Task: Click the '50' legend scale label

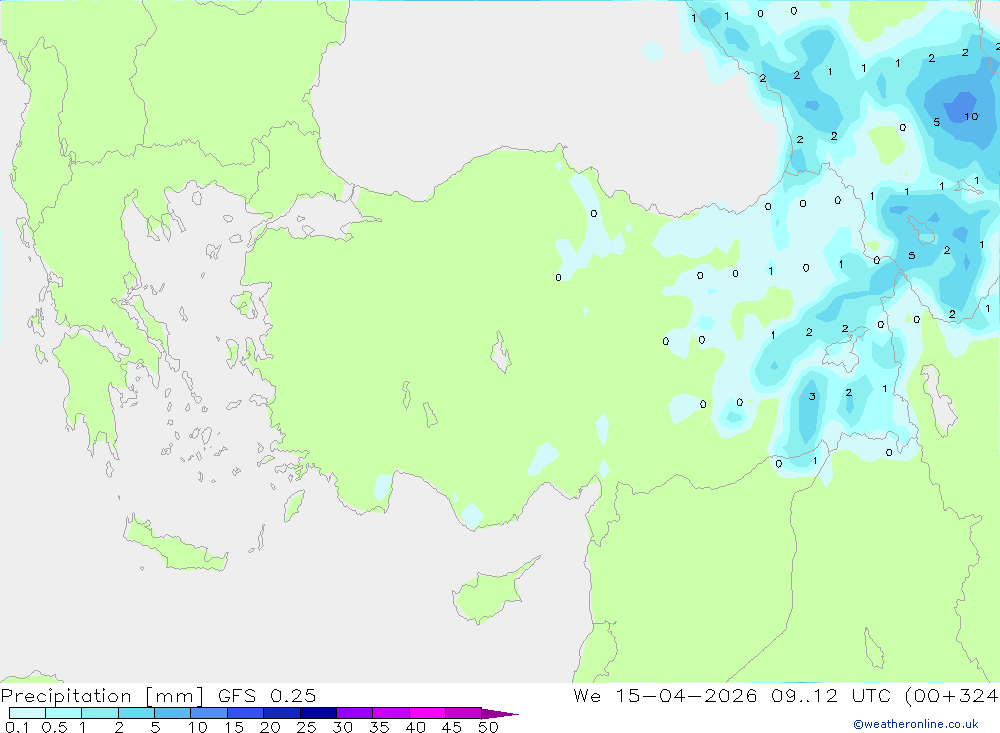Action: pyautogui.click(x=489, y=727)
